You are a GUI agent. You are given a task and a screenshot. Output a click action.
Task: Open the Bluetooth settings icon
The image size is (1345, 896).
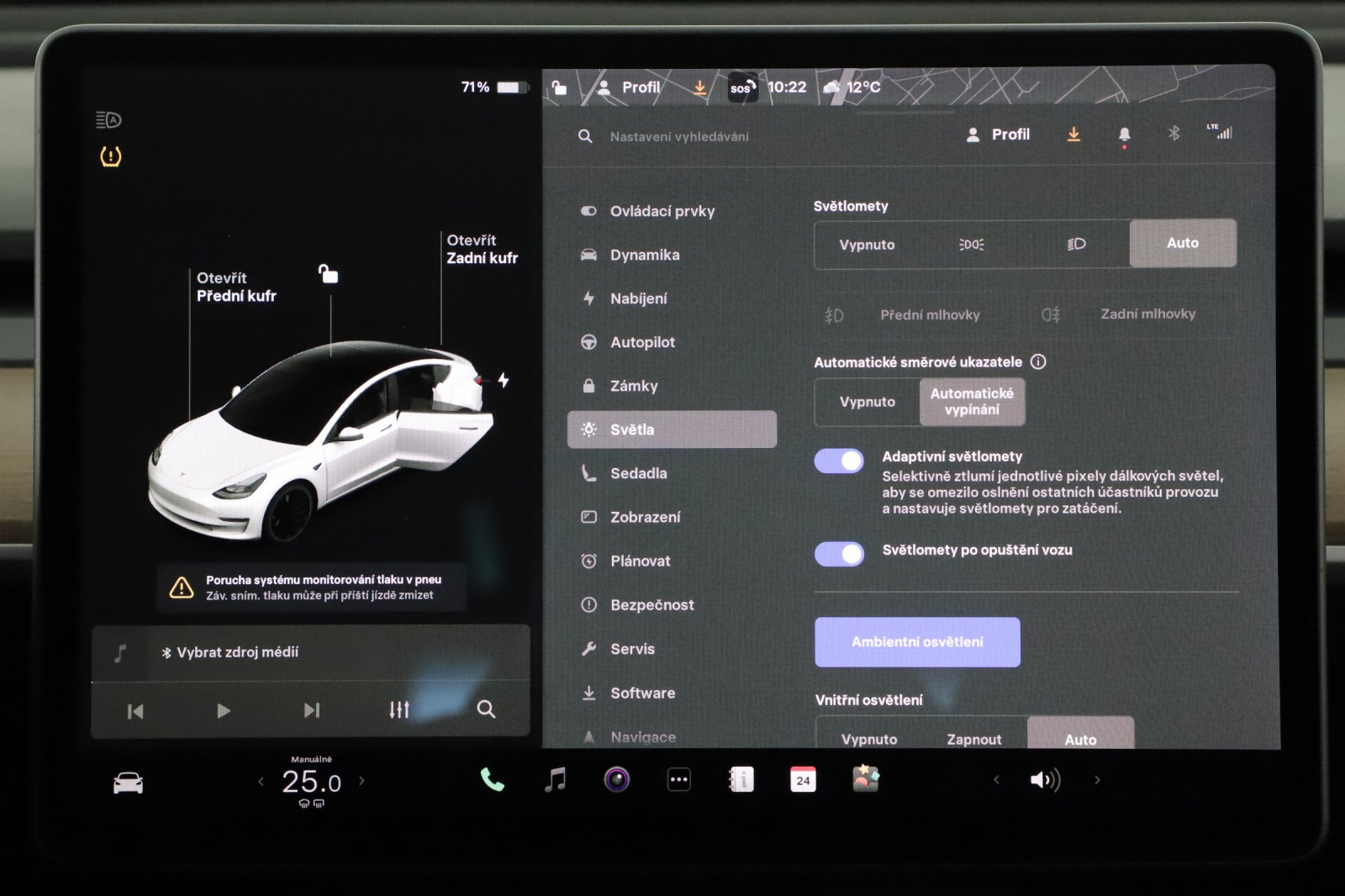click(x=1174, y=134)
